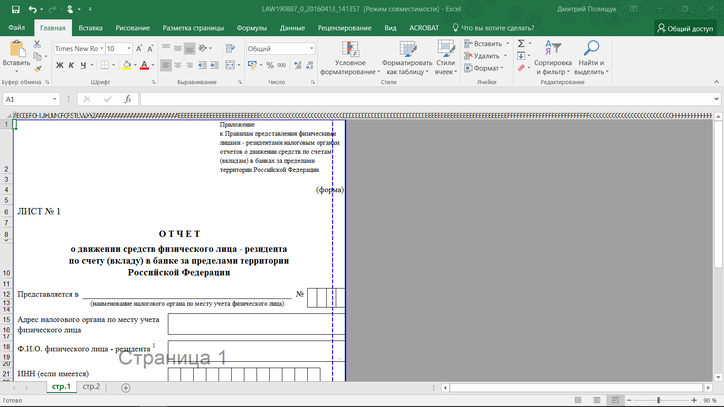Center text horizontally

178,65
